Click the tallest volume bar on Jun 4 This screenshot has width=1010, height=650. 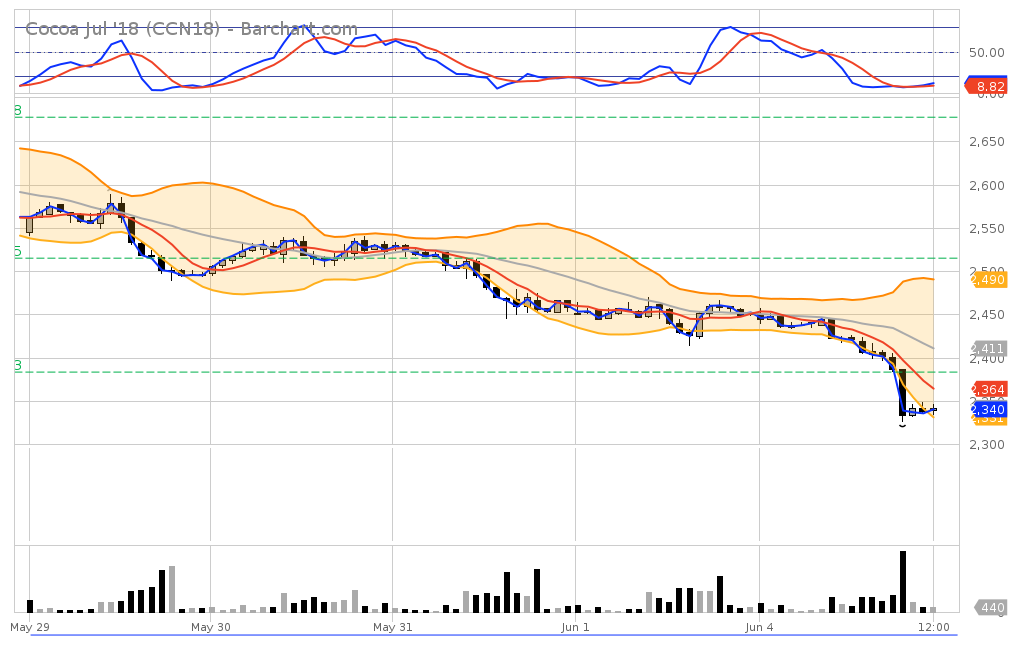[903, 581]
